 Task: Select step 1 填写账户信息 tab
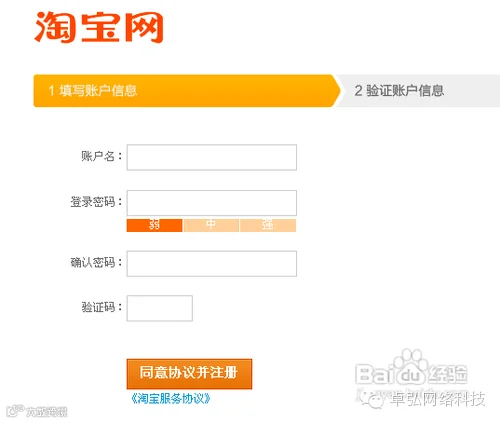point(187,91)
